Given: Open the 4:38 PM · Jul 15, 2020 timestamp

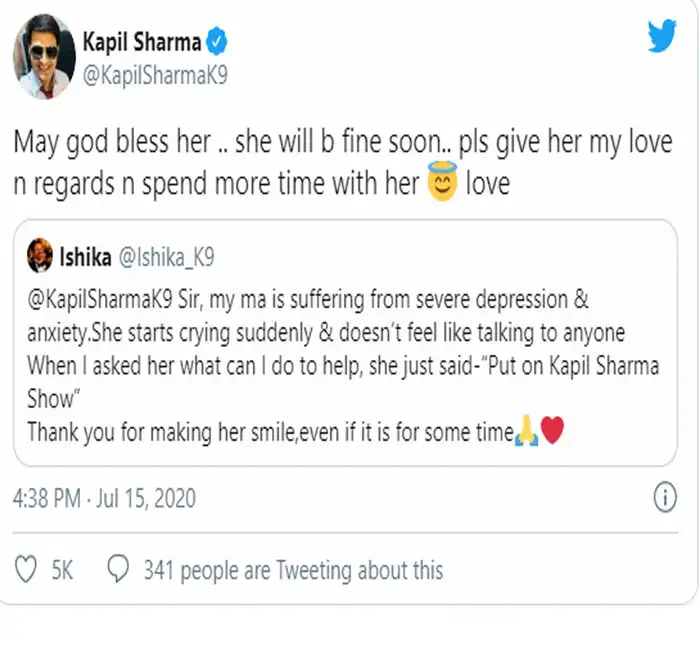Looking at the screenshot, I should [105, 498].
